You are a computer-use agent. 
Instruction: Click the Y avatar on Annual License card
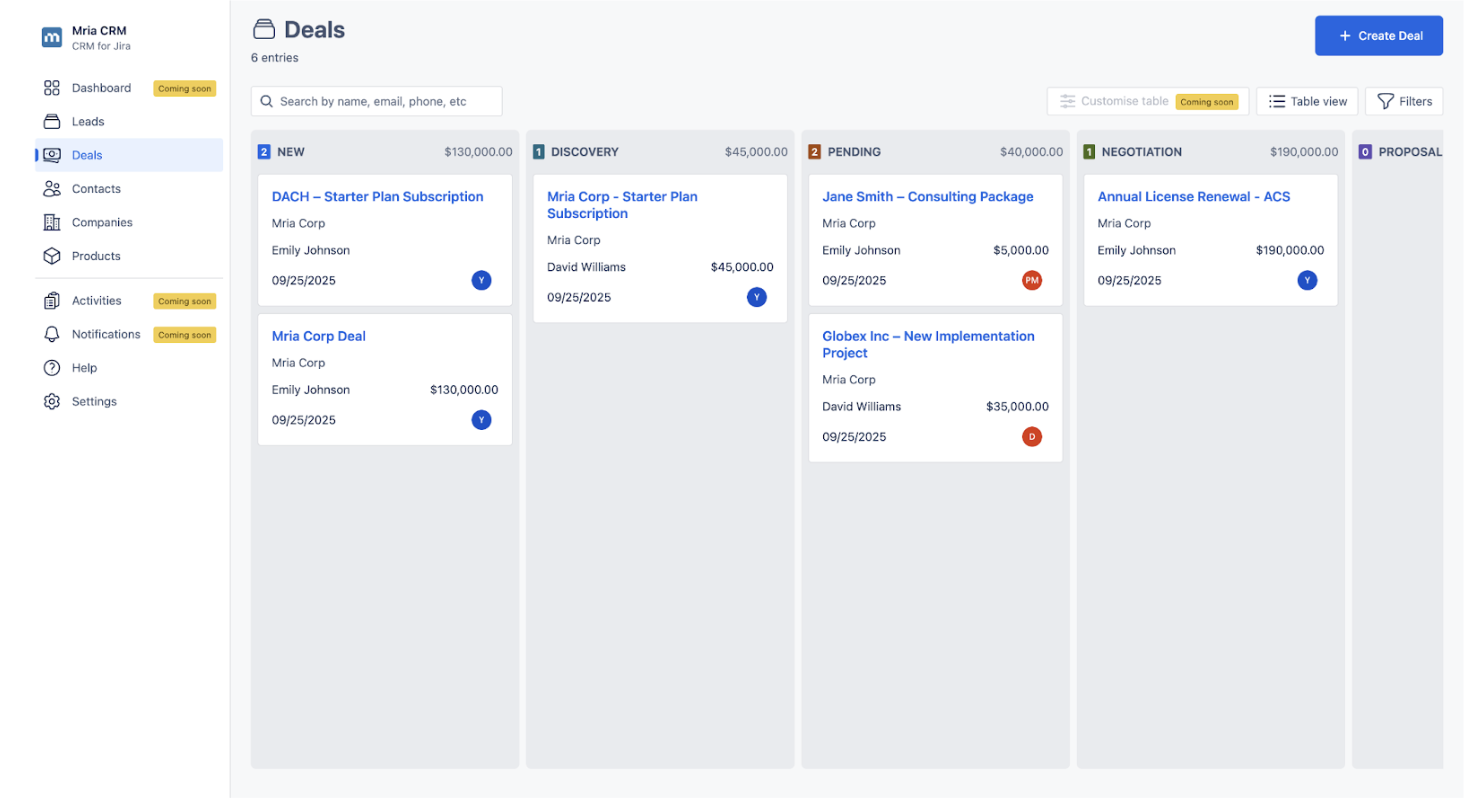[x=1307, y=281]
